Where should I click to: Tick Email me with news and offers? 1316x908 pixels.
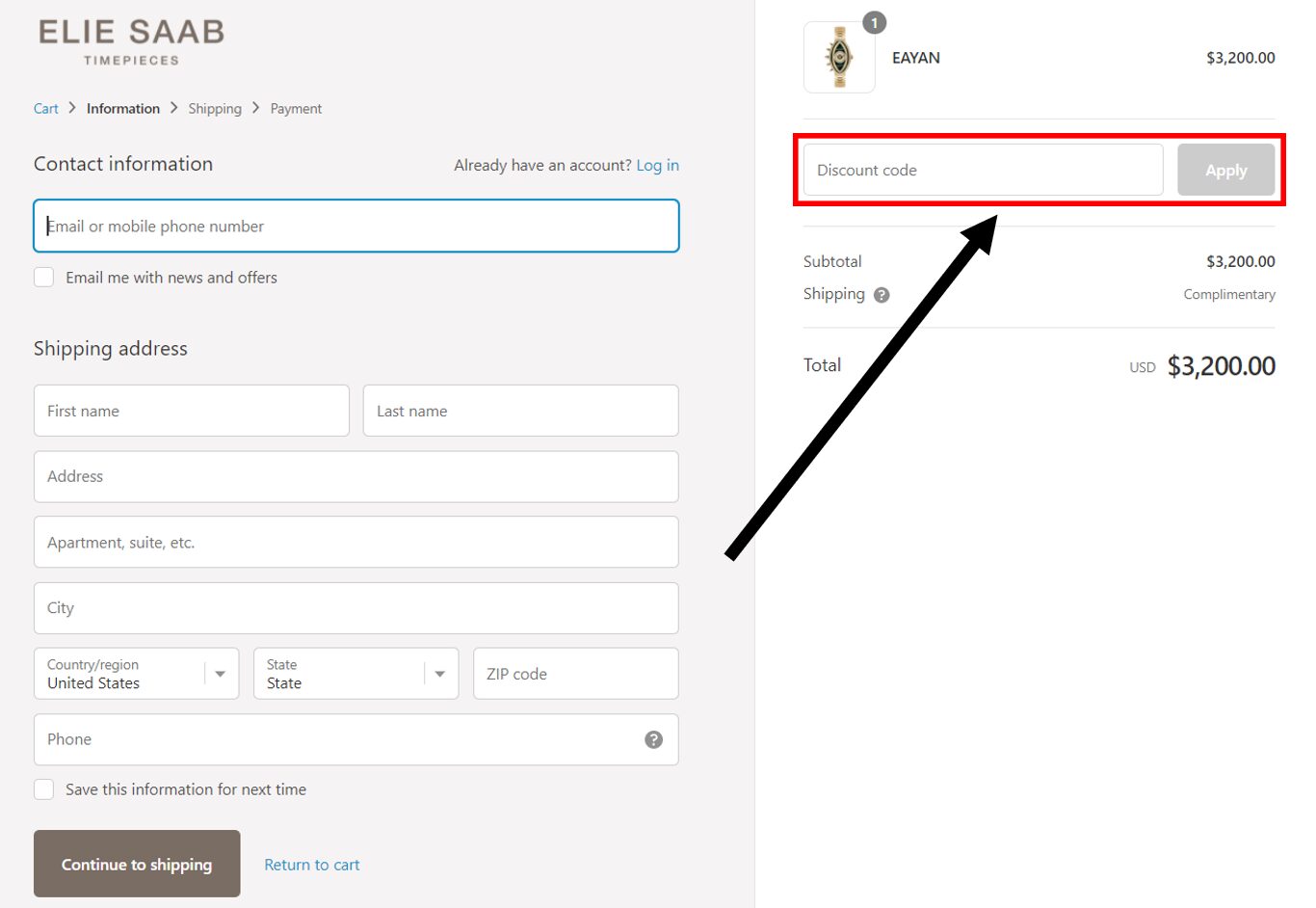point(44,278)
